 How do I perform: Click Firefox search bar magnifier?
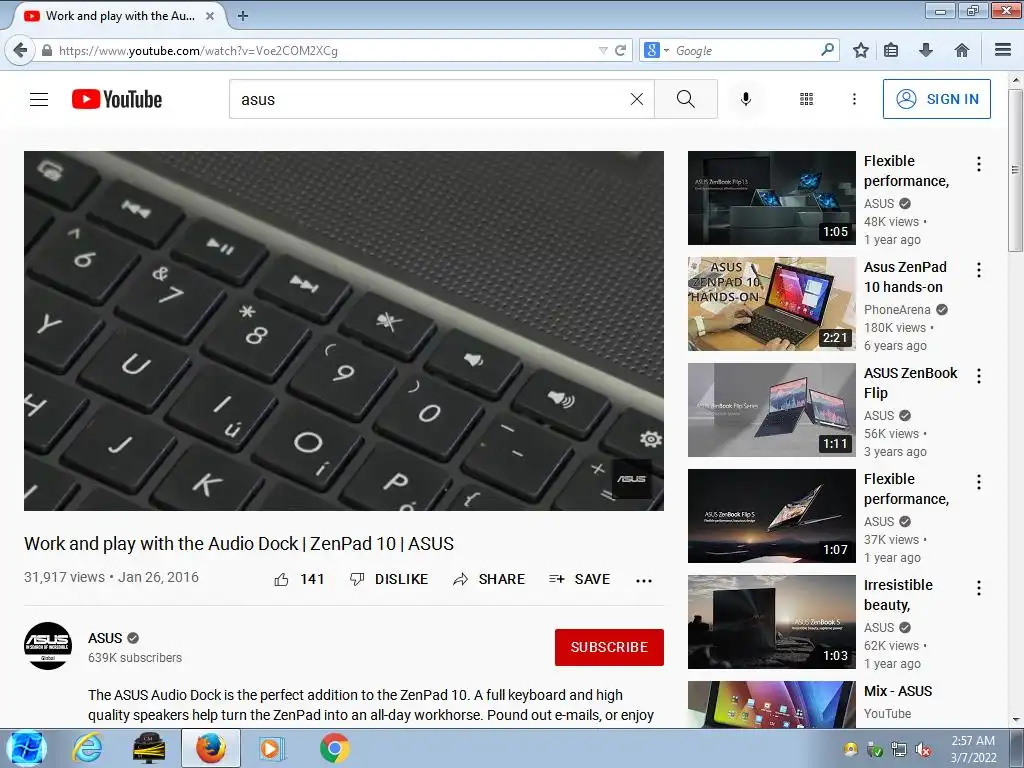coord(827,50)
